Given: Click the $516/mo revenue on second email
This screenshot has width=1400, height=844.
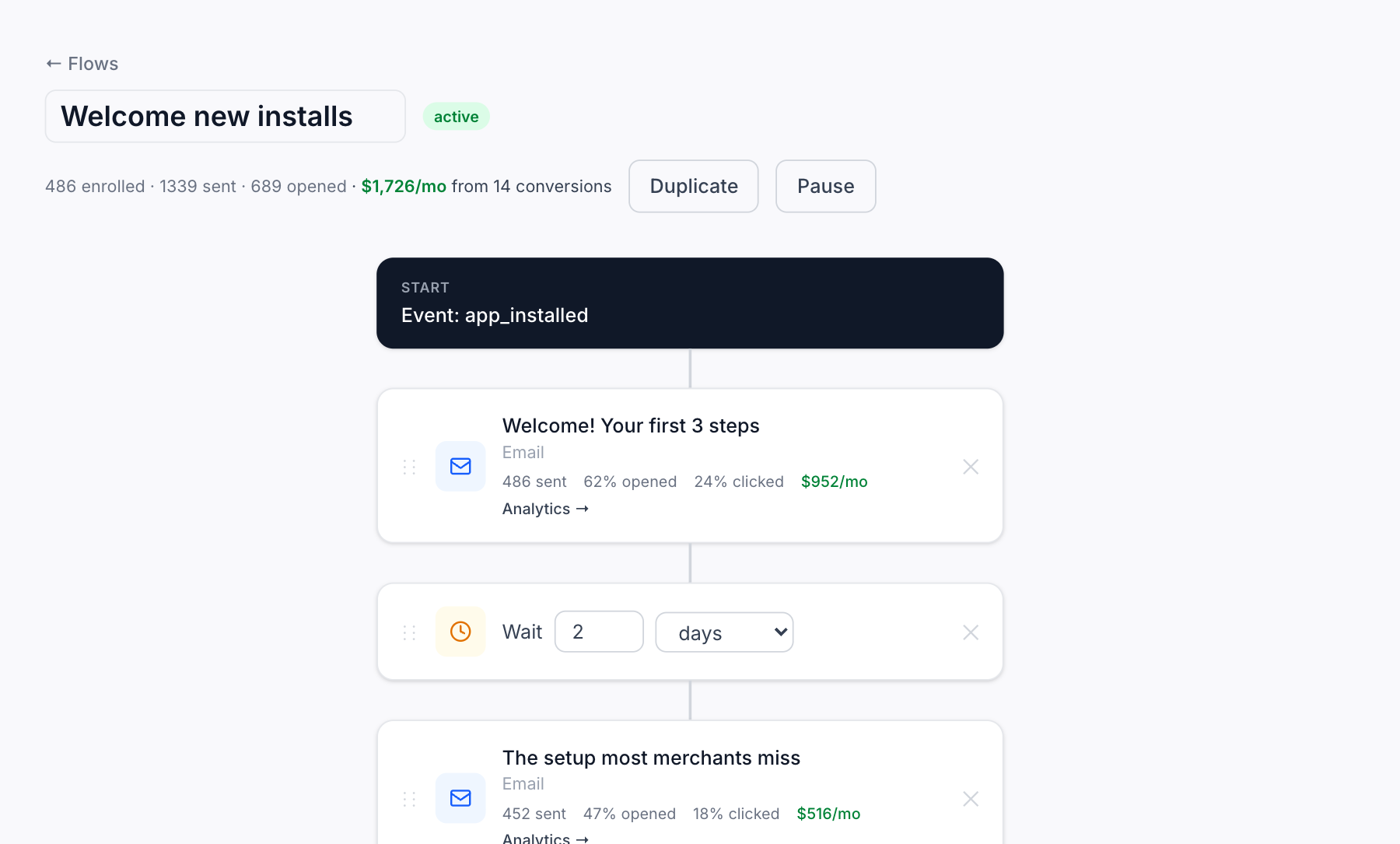Looking at the screenshot, I should click(828, 814).
